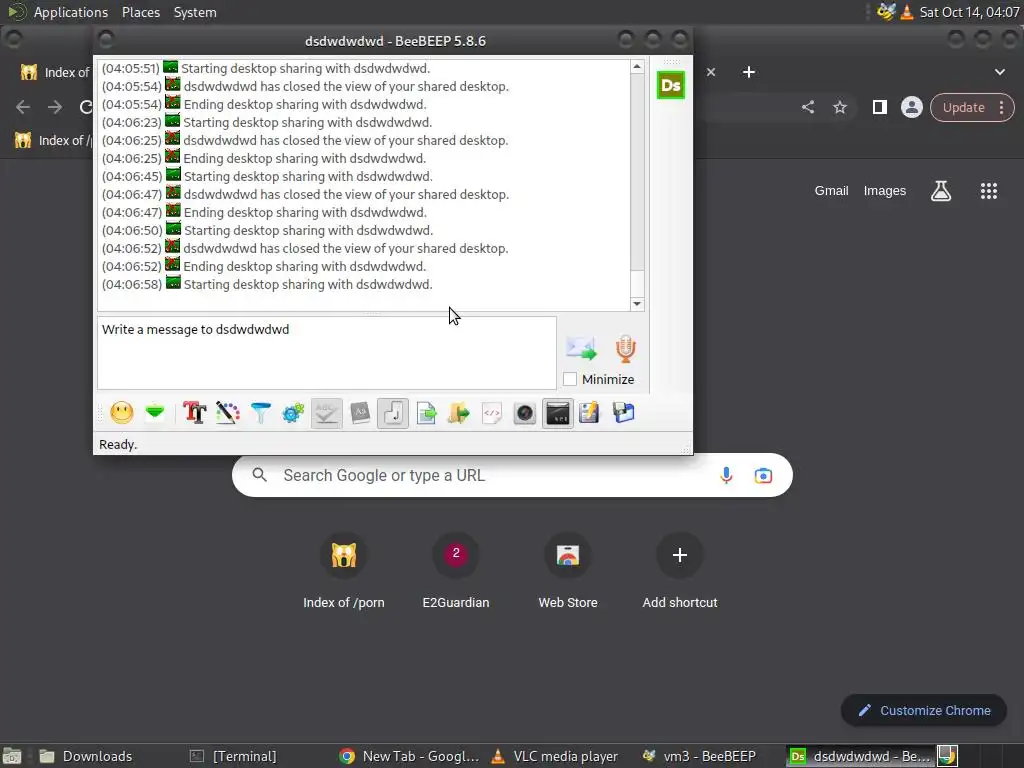Click the code snippet page icon
Image resolution: width=1024 pixels, height=768 pixels.
coord(492,413)
